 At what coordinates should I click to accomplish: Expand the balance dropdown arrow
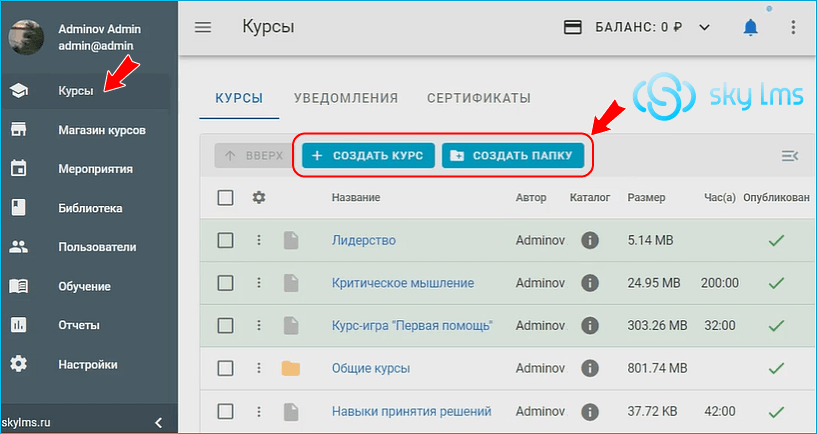[x=704, y=27]
